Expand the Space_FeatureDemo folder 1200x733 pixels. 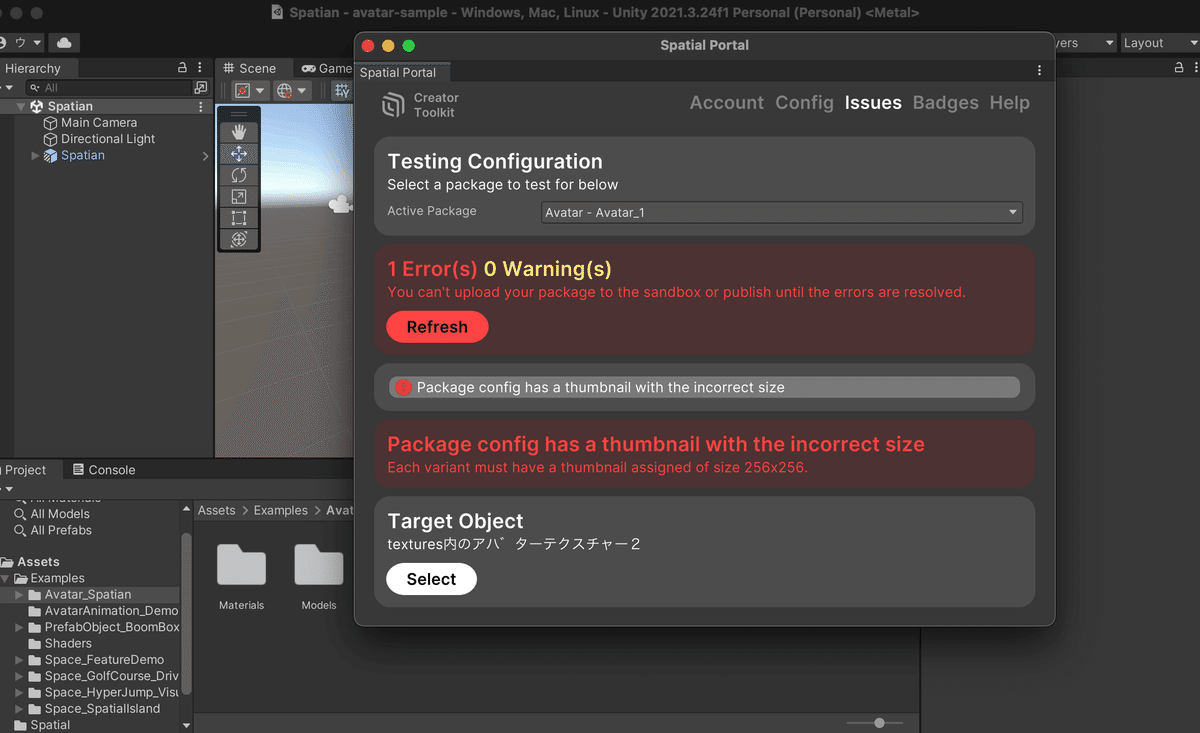tap(20, 660)
